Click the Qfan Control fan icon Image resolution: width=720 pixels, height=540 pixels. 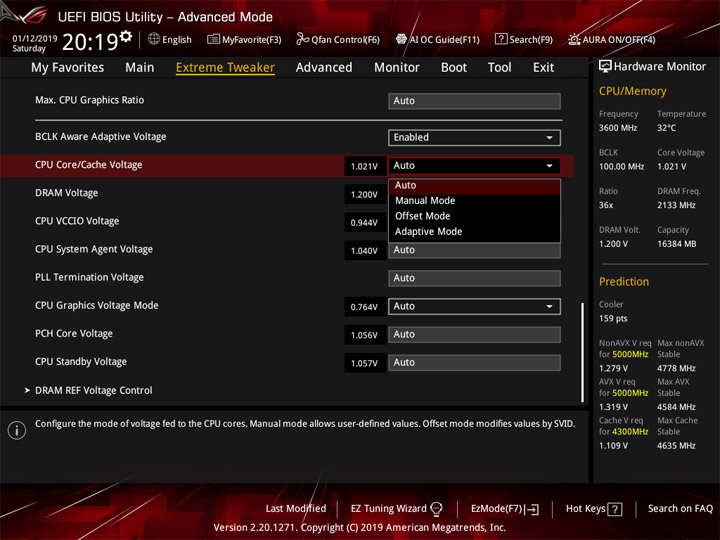[x=302, y=39]
